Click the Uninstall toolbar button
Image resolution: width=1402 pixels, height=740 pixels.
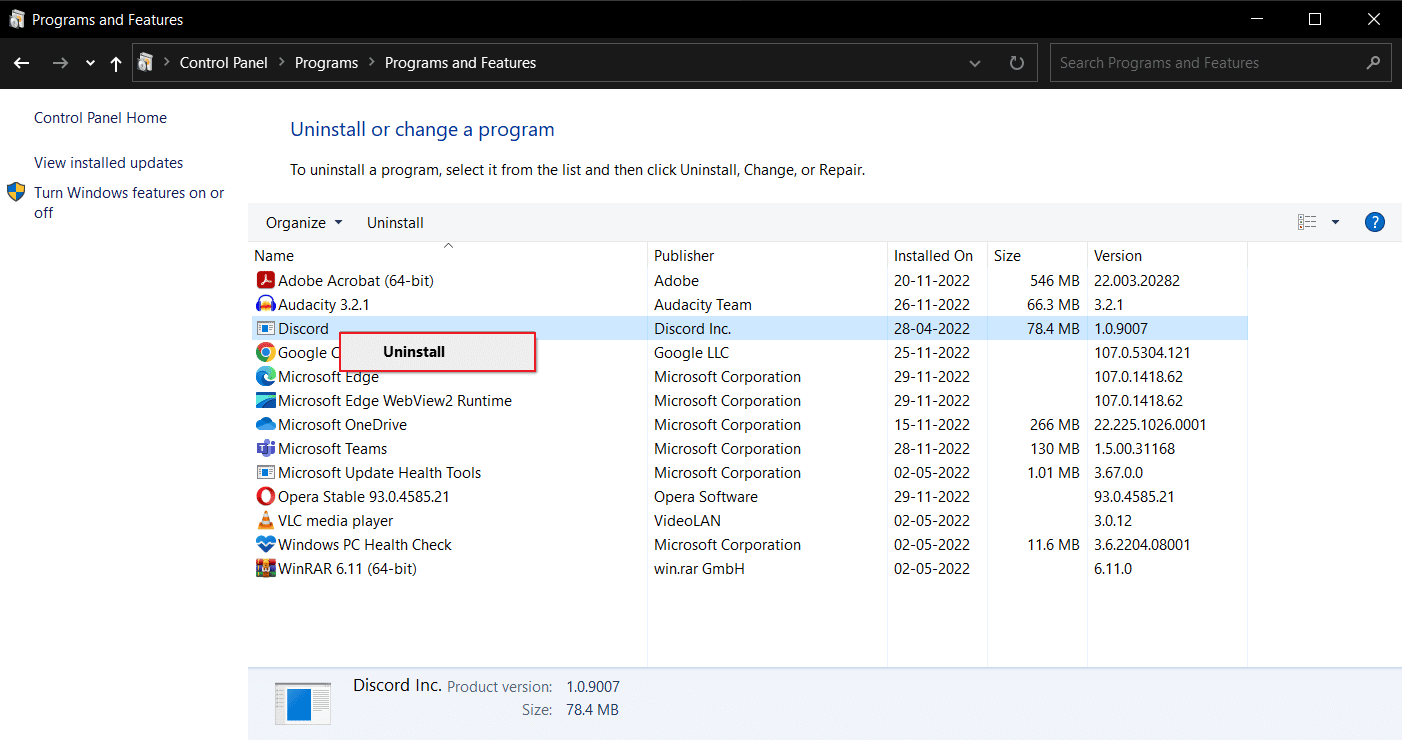395,223
